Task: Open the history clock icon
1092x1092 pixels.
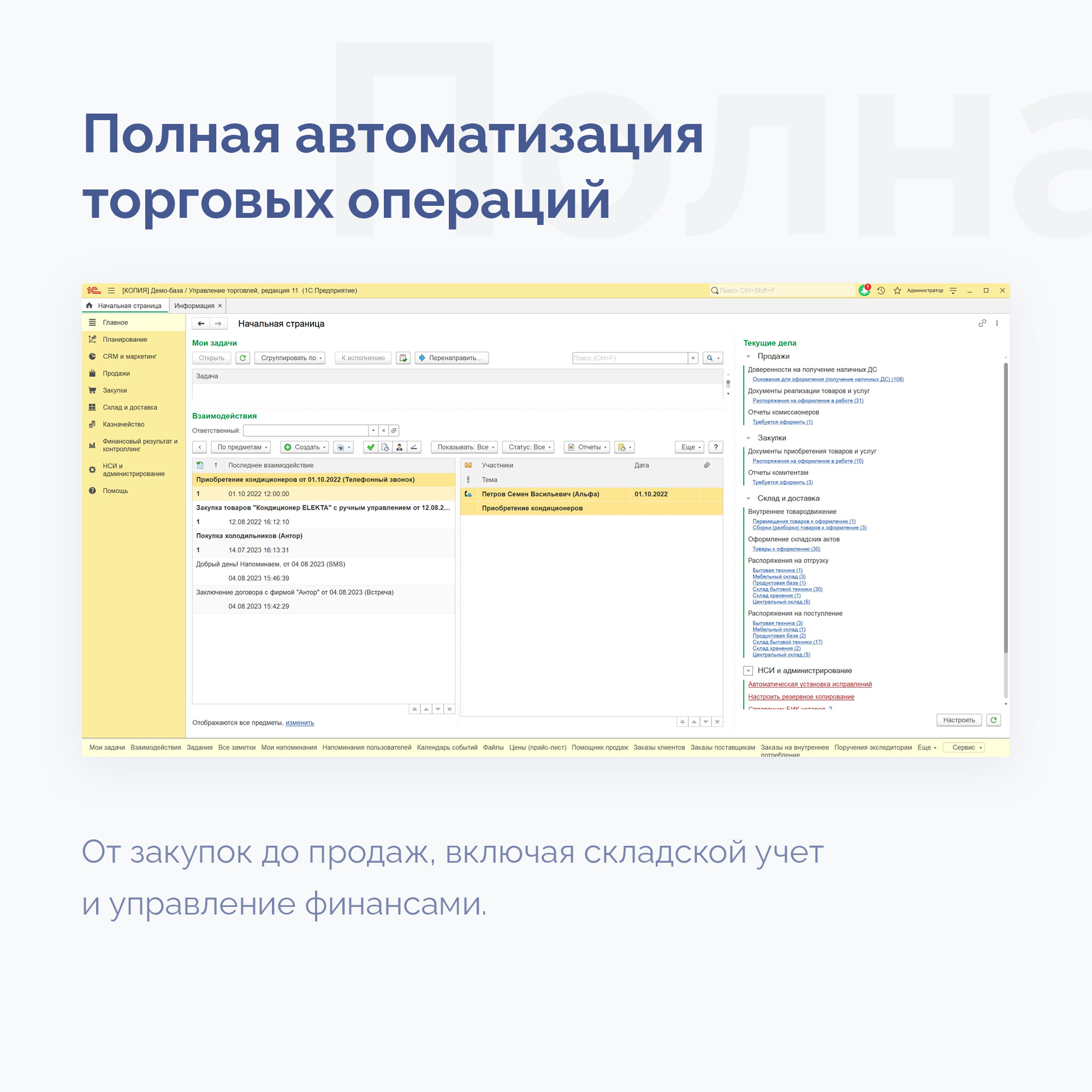Action: pos(881,290)
